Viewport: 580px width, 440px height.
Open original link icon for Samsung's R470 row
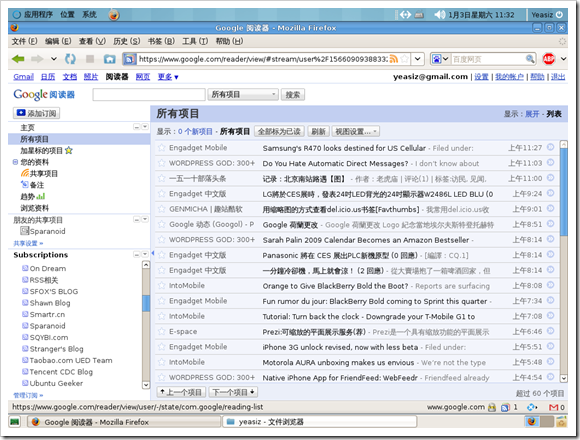pos(550,147)
